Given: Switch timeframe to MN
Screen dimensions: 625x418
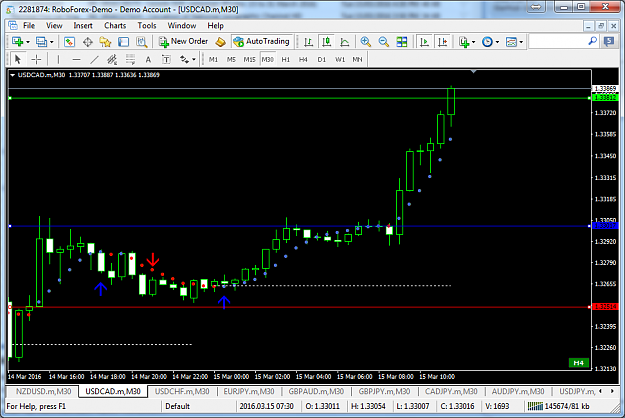Looking at the screenshot, I should tap(357, 59).
